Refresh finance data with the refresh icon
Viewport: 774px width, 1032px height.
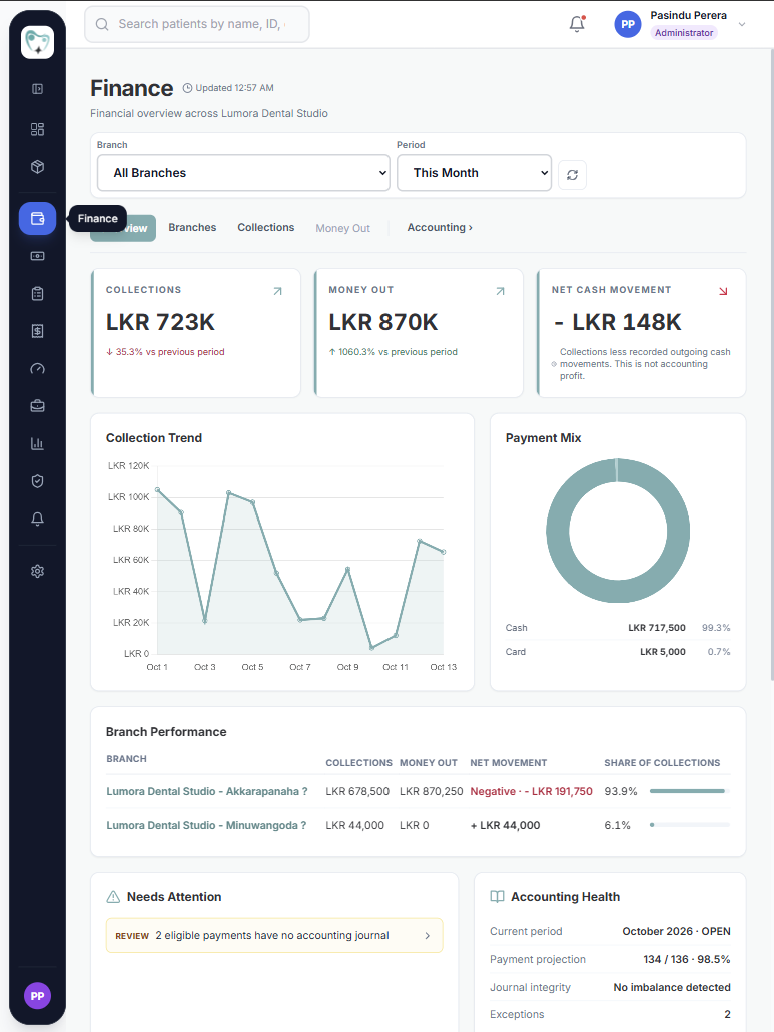[x=573, y=175]
